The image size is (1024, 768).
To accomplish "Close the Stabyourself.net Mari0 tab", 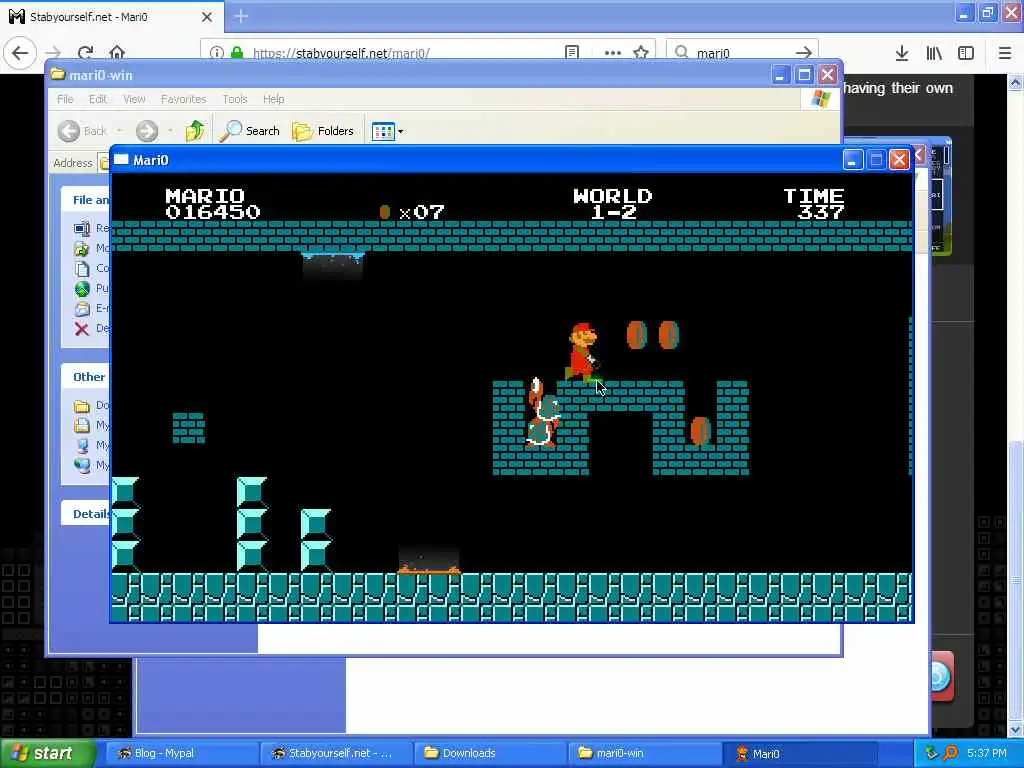I will pos(207,17).
